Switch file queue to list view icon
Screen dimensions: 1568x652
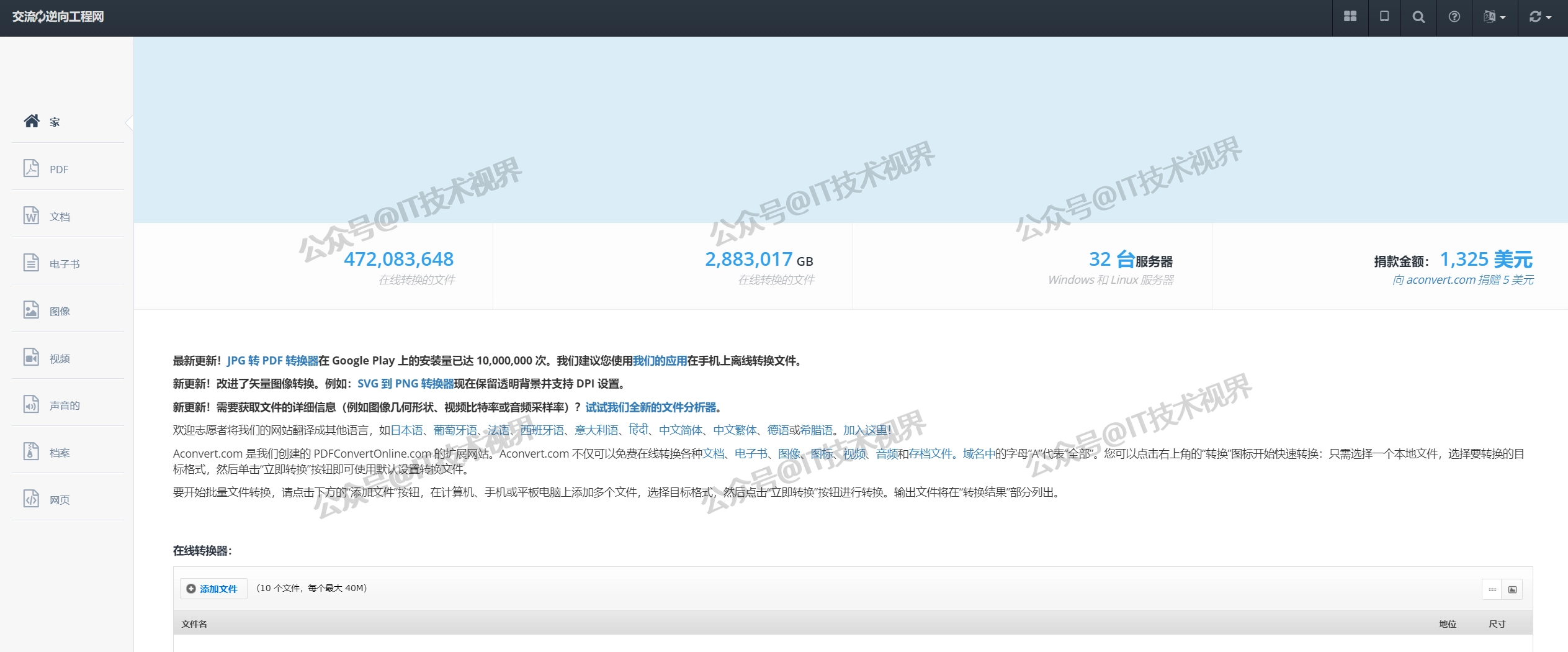click(1492, 589)
